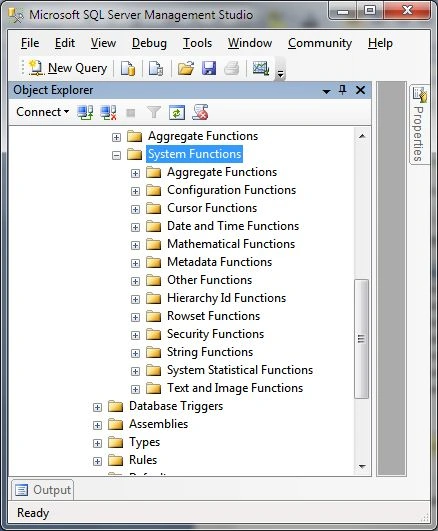Open the Community menu
Image resolution: width=438 pixels, height=531 pixels.
[320, 43]
